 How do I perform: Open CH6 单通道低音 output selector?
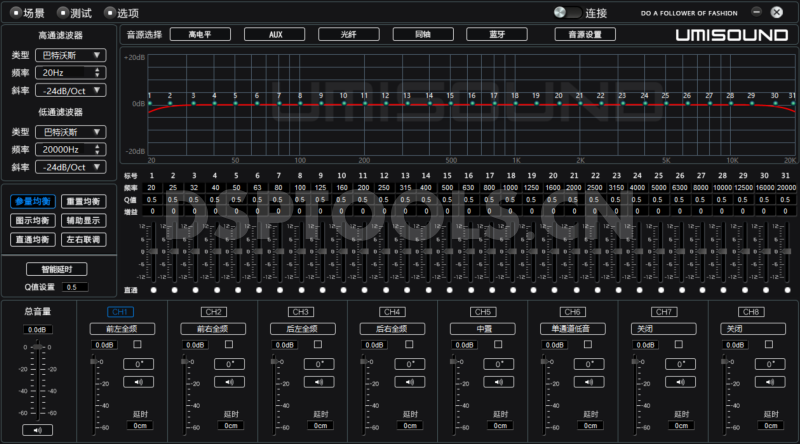click(x=572, y=329)
